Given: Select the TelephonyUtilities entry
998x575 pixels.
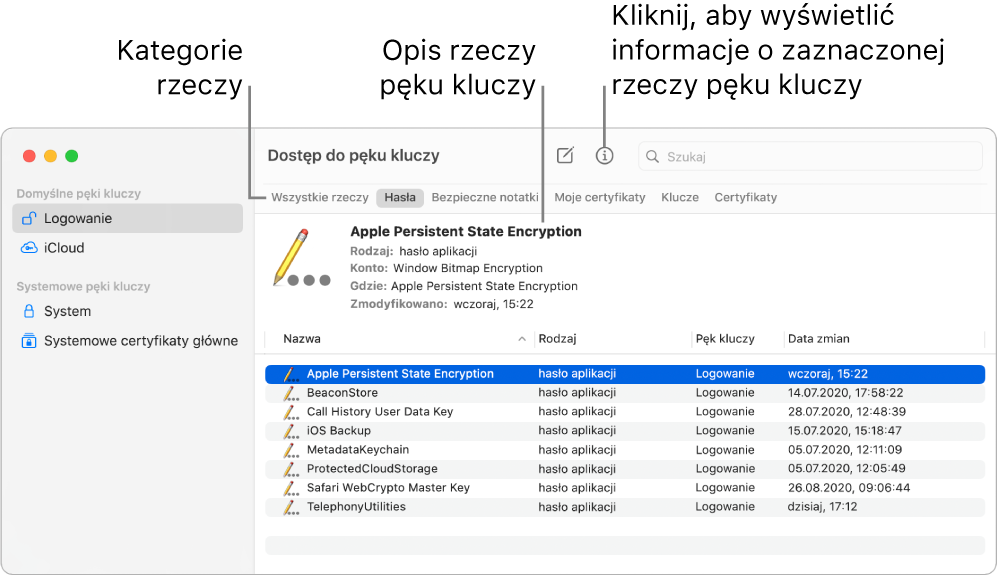Looking at the screenshot, I should pos(356,507).
